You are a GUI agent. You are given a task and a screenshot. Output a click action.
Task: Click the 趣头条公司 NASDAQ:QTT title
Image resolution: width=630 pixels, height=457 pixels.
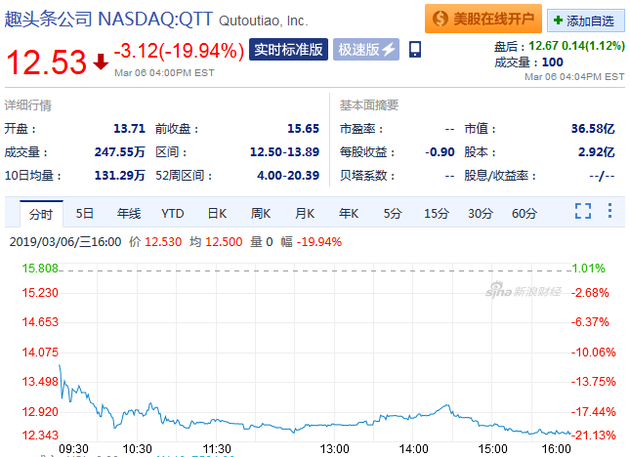point(108,19)
